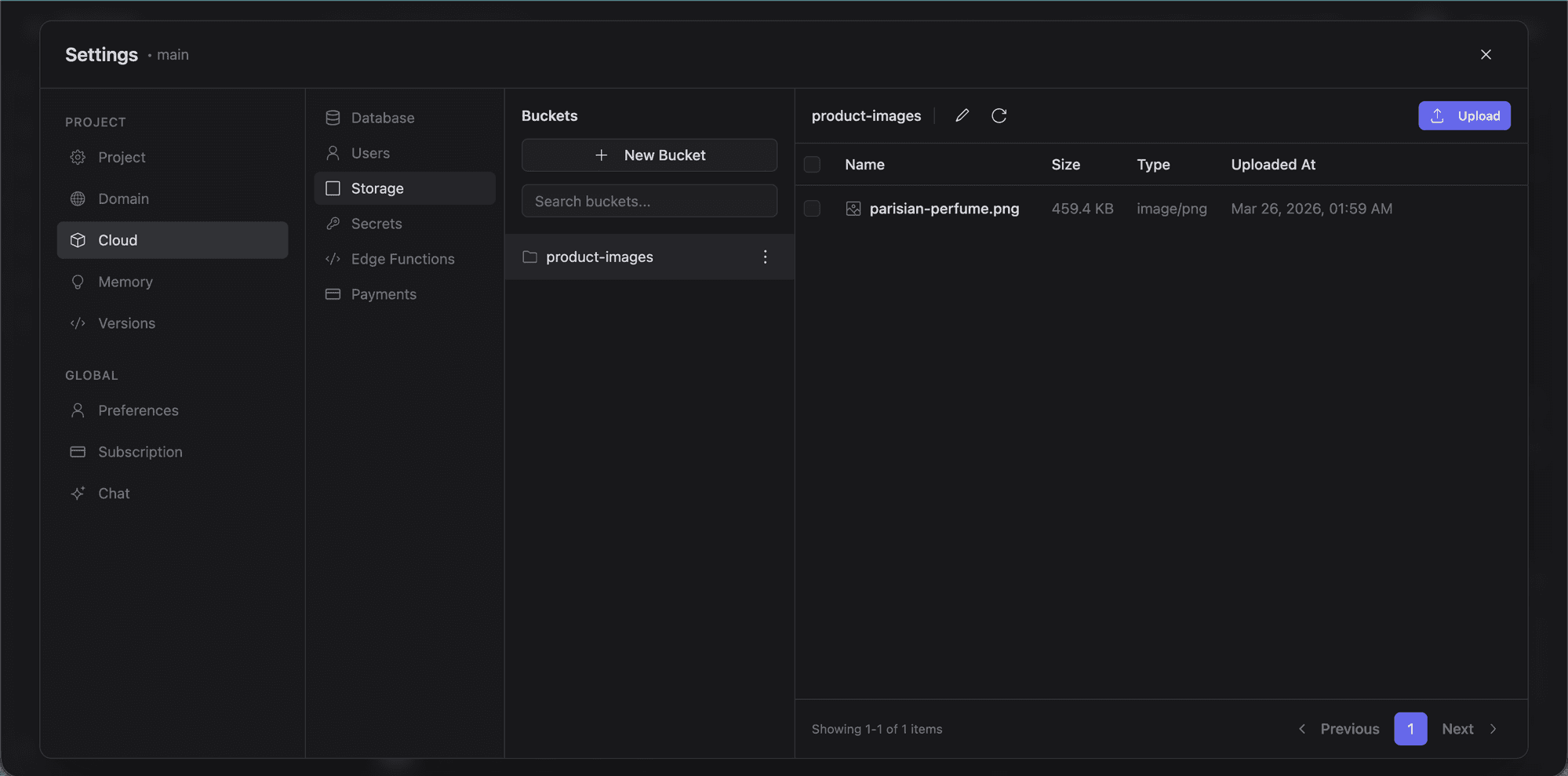Click the Users person icon
The height and width of the screenshot is (776, 1568).
coord(333,153)
